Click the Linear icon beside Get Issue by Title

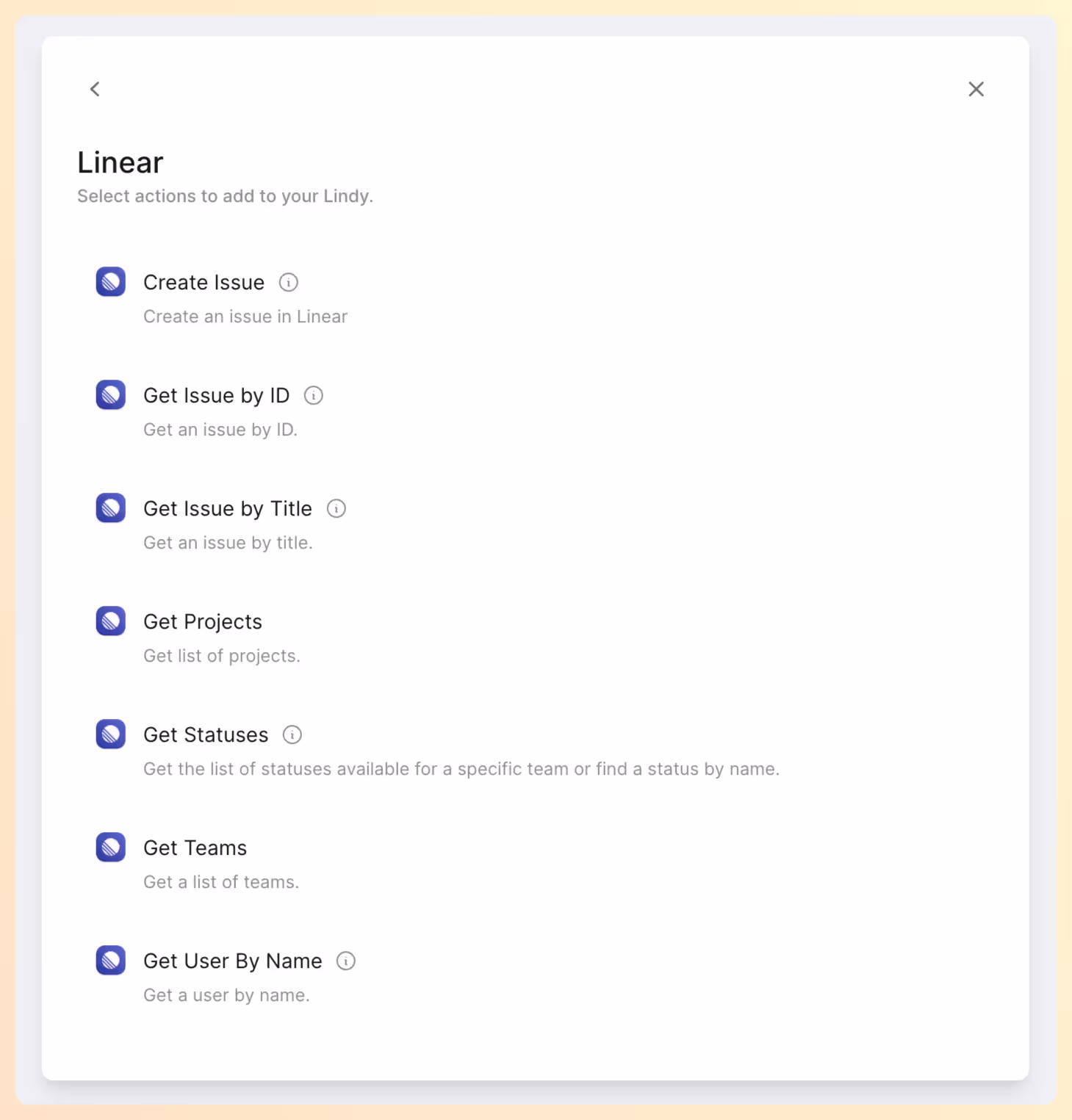[111, 508]
